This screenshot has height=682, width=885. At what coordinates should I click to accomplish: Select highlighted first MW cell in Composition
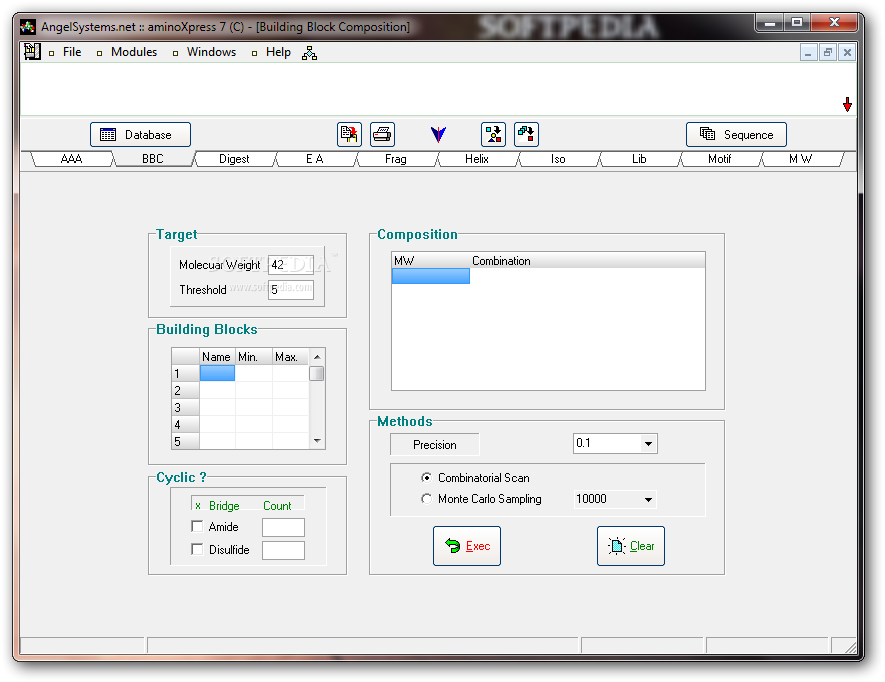(431, 276)
